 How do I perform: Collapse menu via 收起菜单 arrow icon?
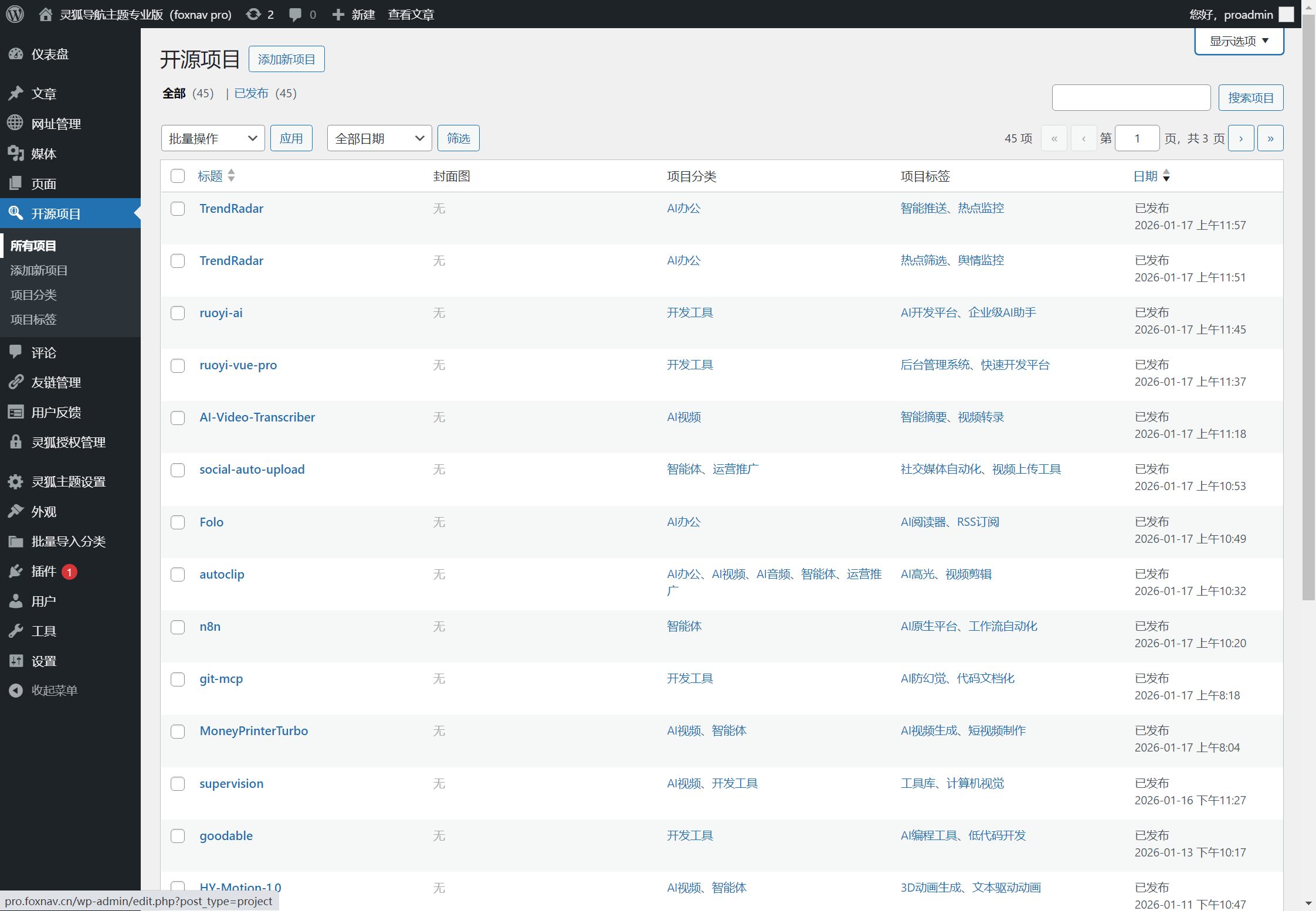(x=16, y=690)
